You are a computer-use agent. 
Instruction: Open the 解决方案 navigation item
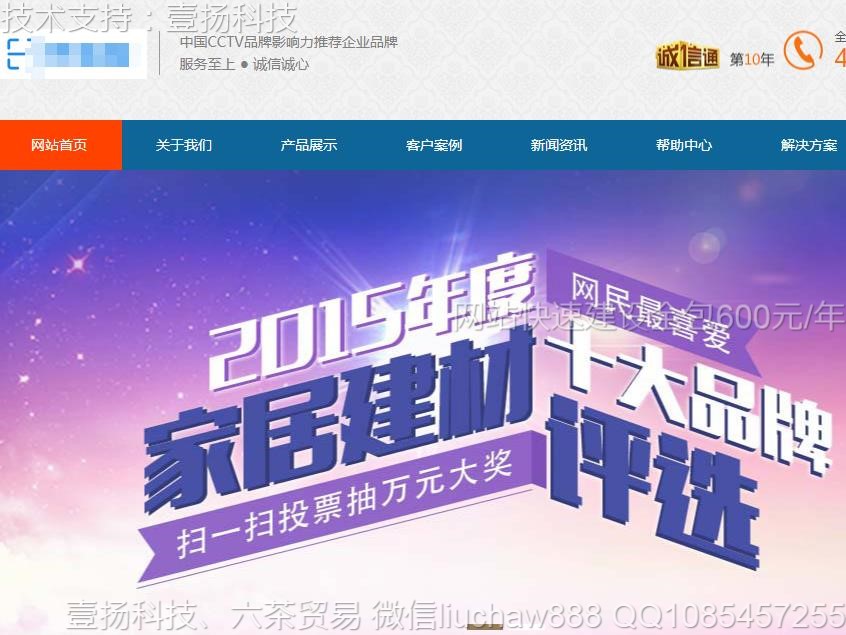click(x=808, y=145)
